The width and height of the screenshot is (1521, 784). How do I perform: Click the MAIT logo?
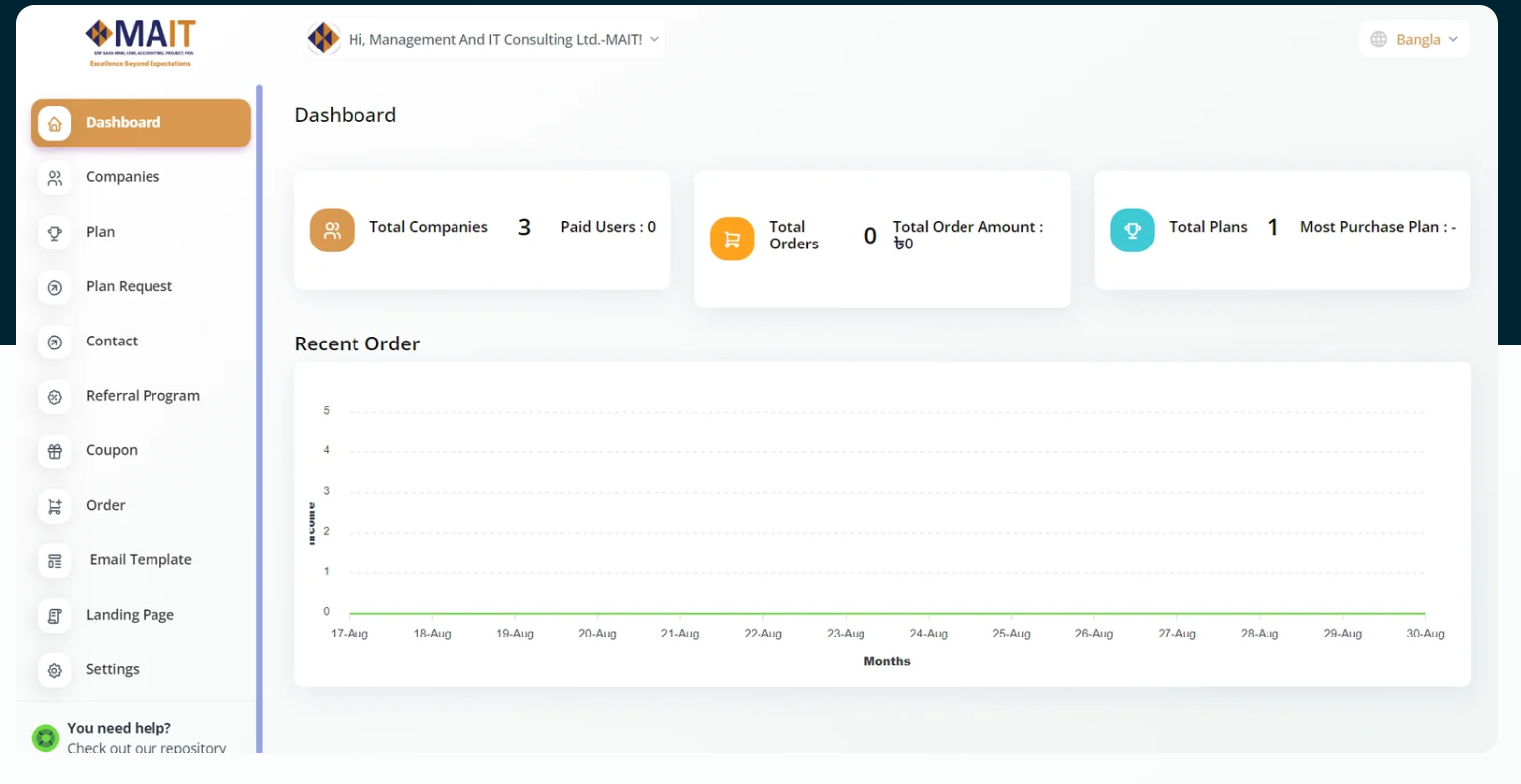[x=141, y=43]
